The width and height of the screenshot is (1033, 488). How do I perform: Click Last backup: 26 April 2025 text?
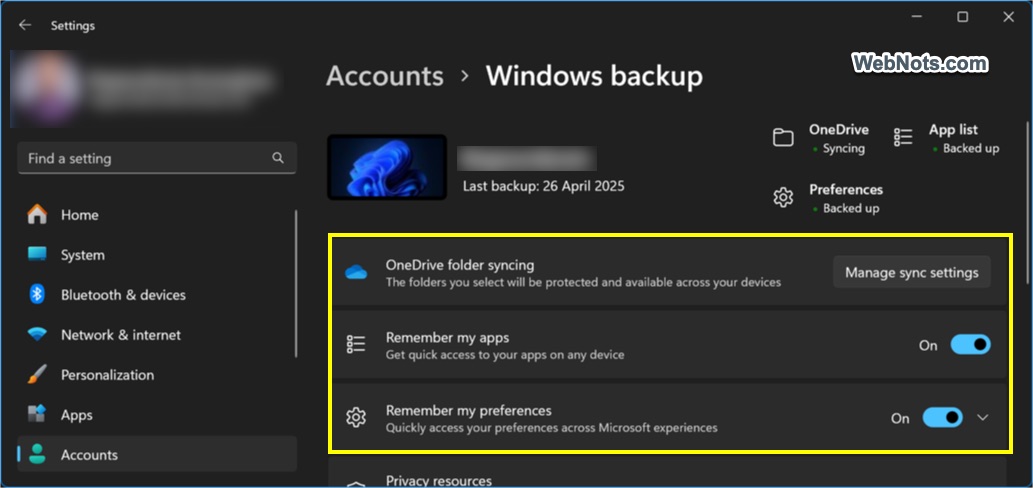tap(544, 186)
